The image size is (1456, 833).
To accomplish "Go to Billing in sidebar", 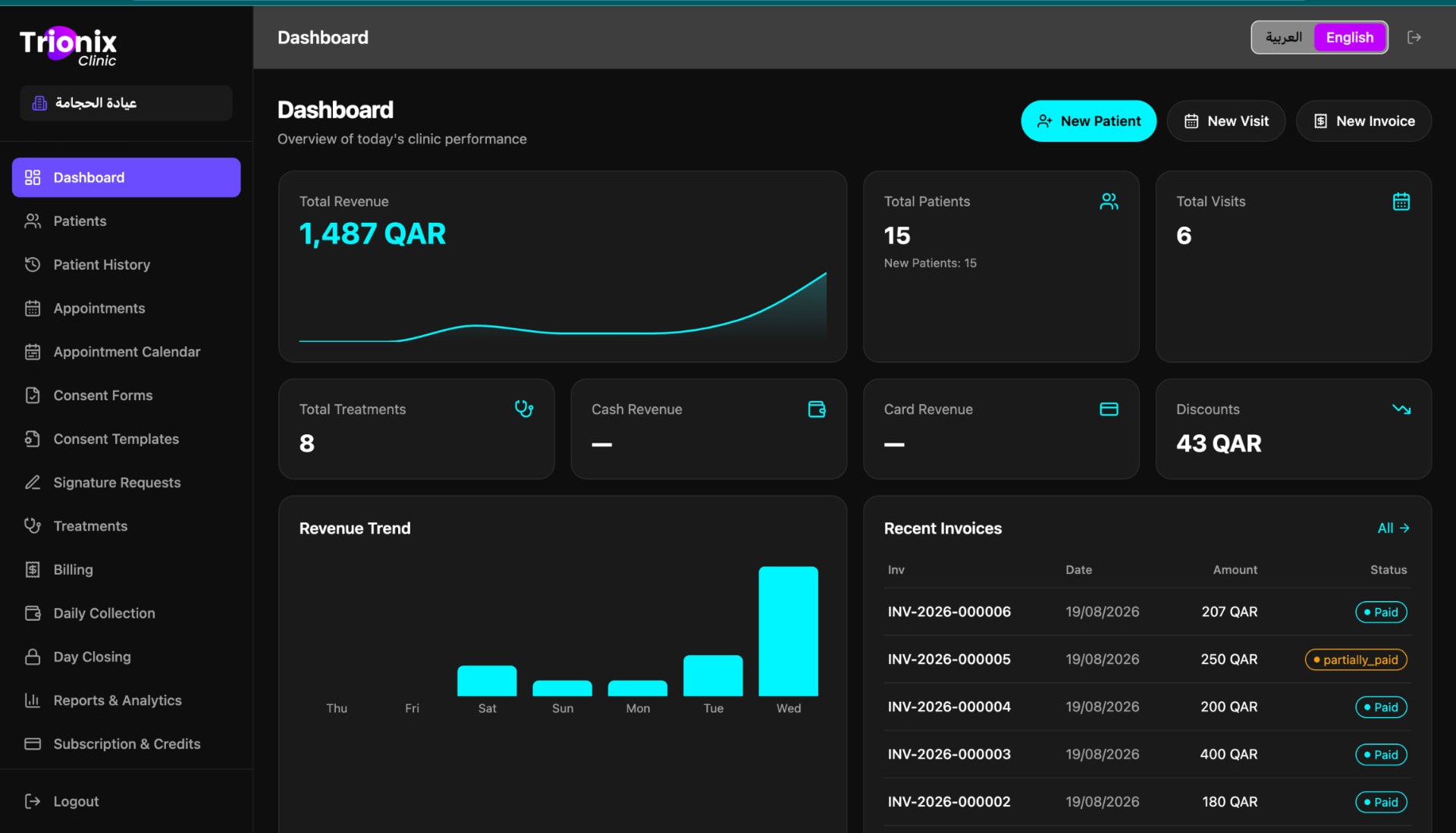I will click(x=126, y=569).
